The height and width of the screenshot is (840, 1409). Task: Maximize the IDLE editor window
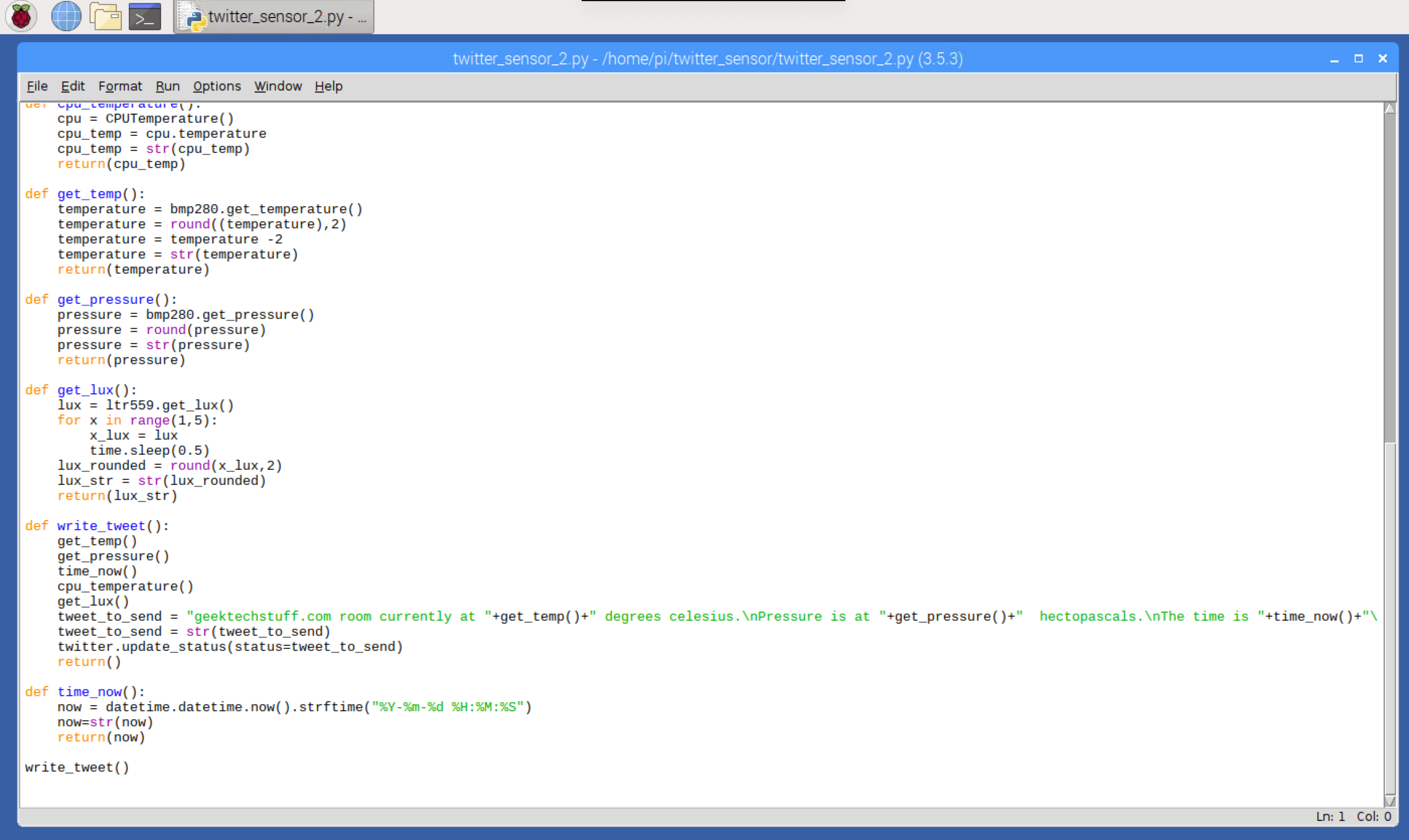click(1359, 58)
